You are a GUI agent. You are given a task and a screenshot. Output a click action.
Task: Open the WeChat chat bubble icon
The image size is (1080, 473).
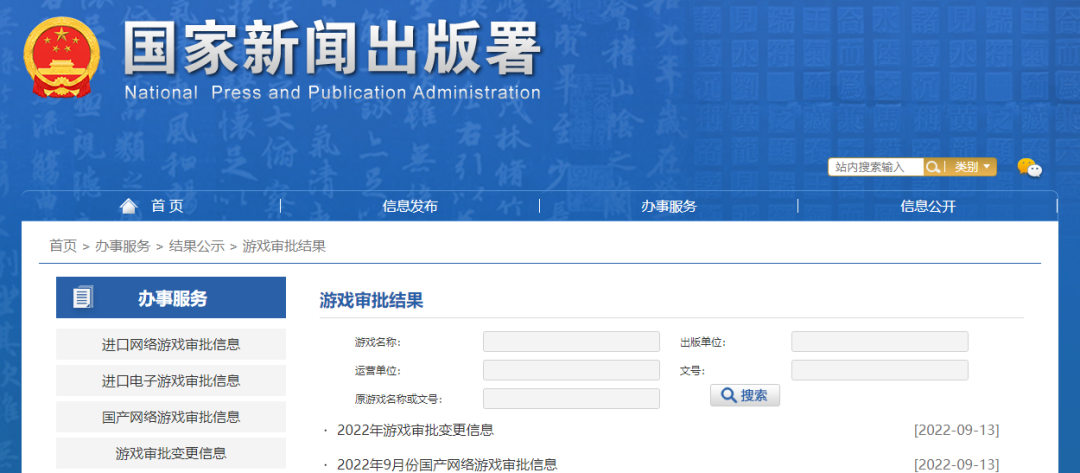click(x=1029, y=168)
